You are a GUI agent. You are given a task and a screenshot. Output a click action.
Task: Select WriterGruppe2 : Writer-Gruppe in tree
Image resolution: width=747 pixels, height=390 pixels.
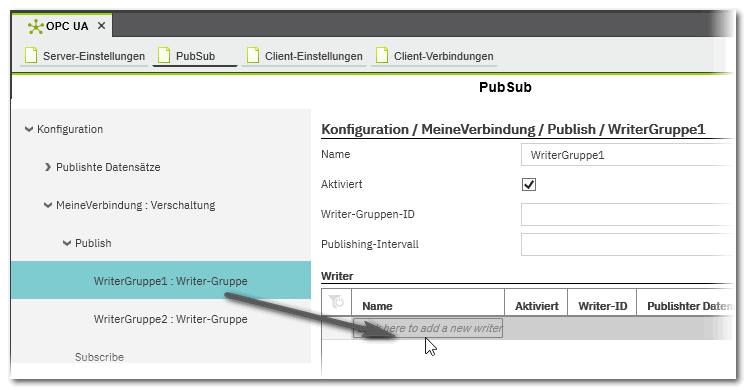pos(171,319)
